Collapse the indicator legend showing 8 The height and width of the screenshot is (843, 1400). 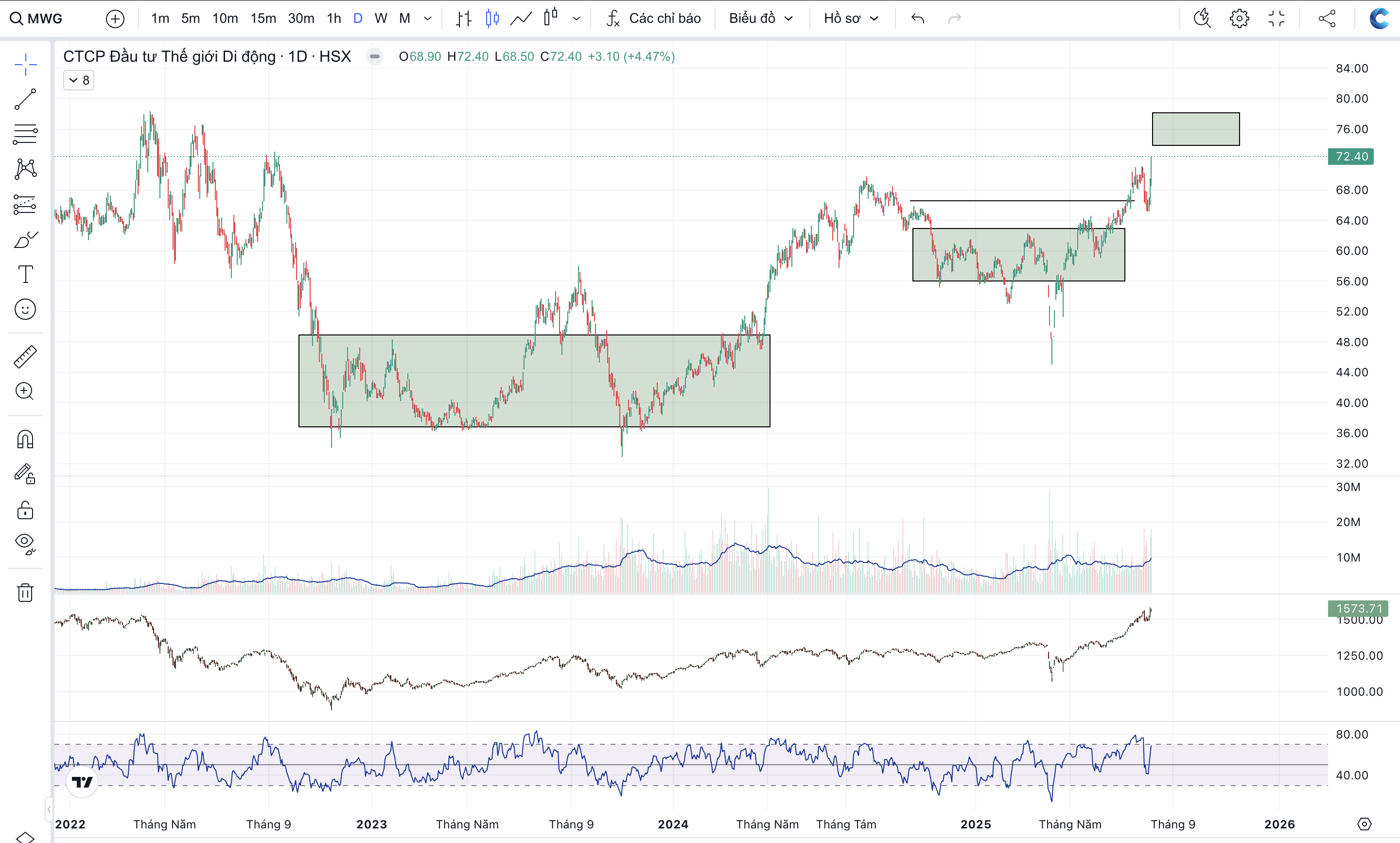pyautogui.click(x=78, y=80)
